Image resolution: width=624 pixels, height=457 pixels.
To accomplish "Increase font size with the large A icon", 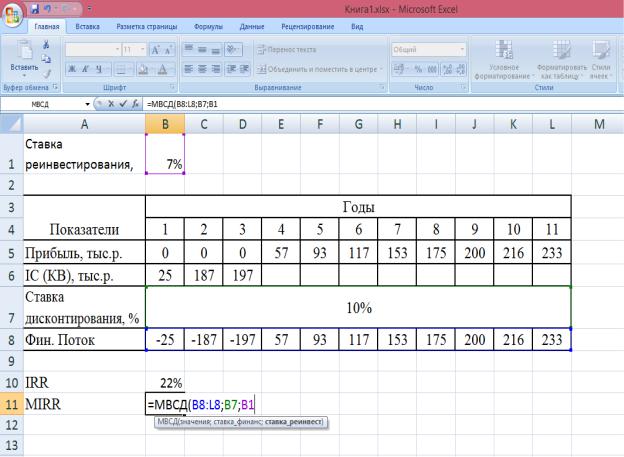I will click(x=155, y=50).
